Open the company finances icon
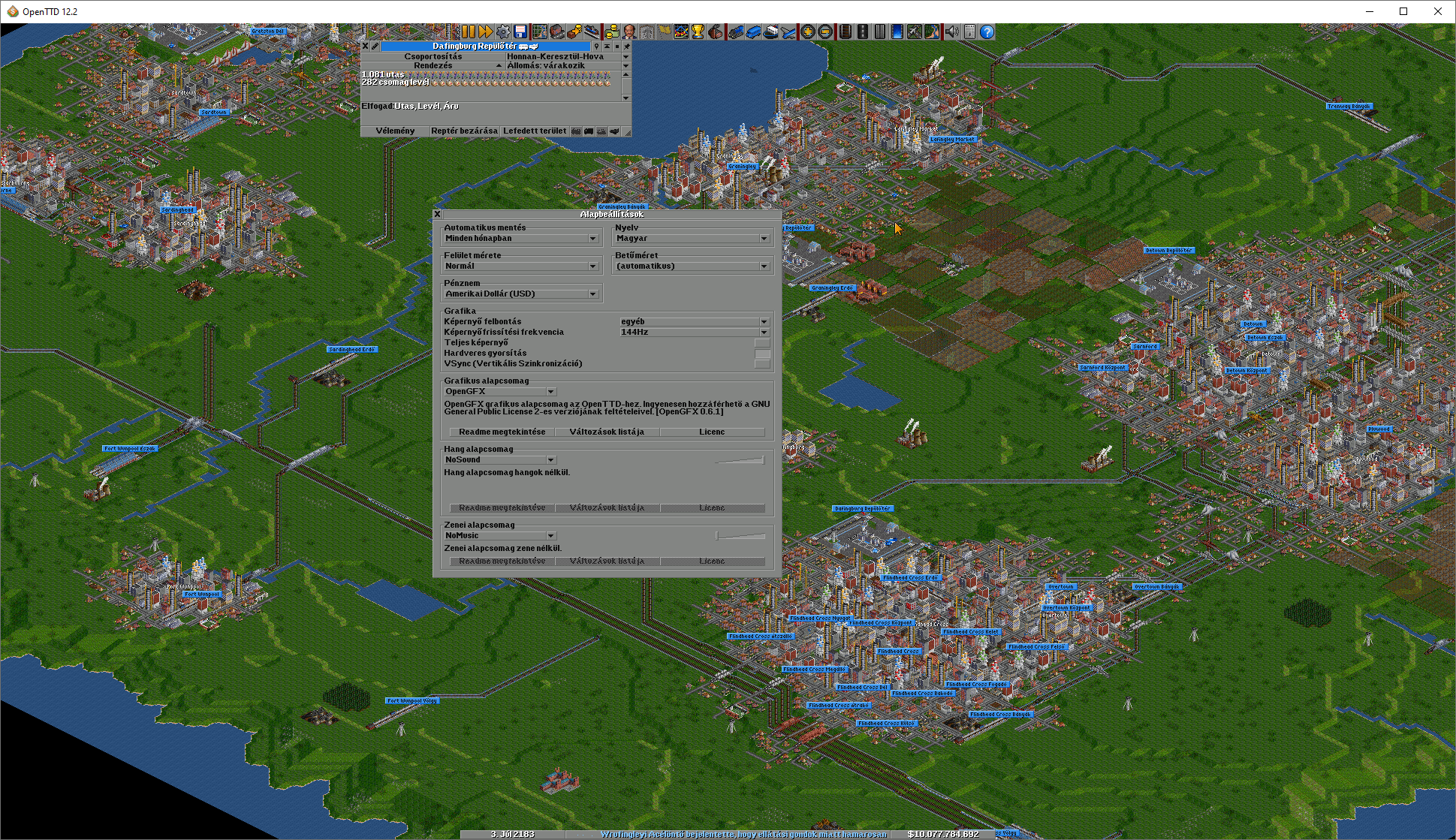 coord(612,32)
